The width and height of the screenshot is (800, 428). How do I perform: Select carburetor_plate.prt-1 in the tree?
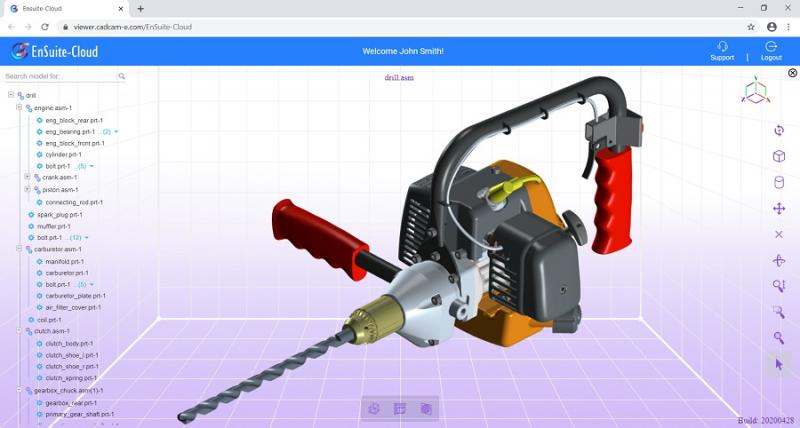point(76,296)
